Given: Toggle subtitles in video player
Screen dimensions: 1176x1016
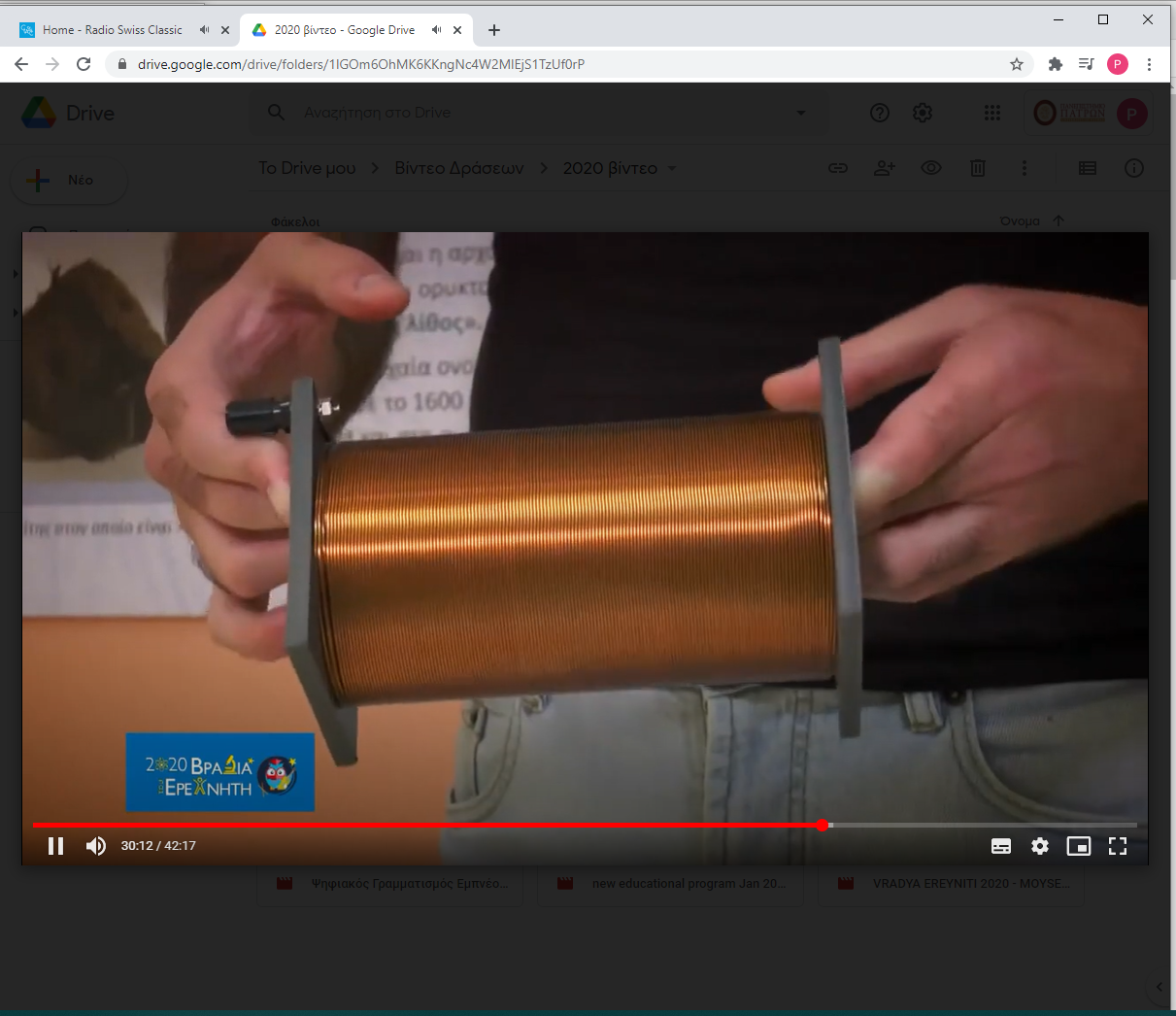Looking at the screenshot, I should (1001, 846).
